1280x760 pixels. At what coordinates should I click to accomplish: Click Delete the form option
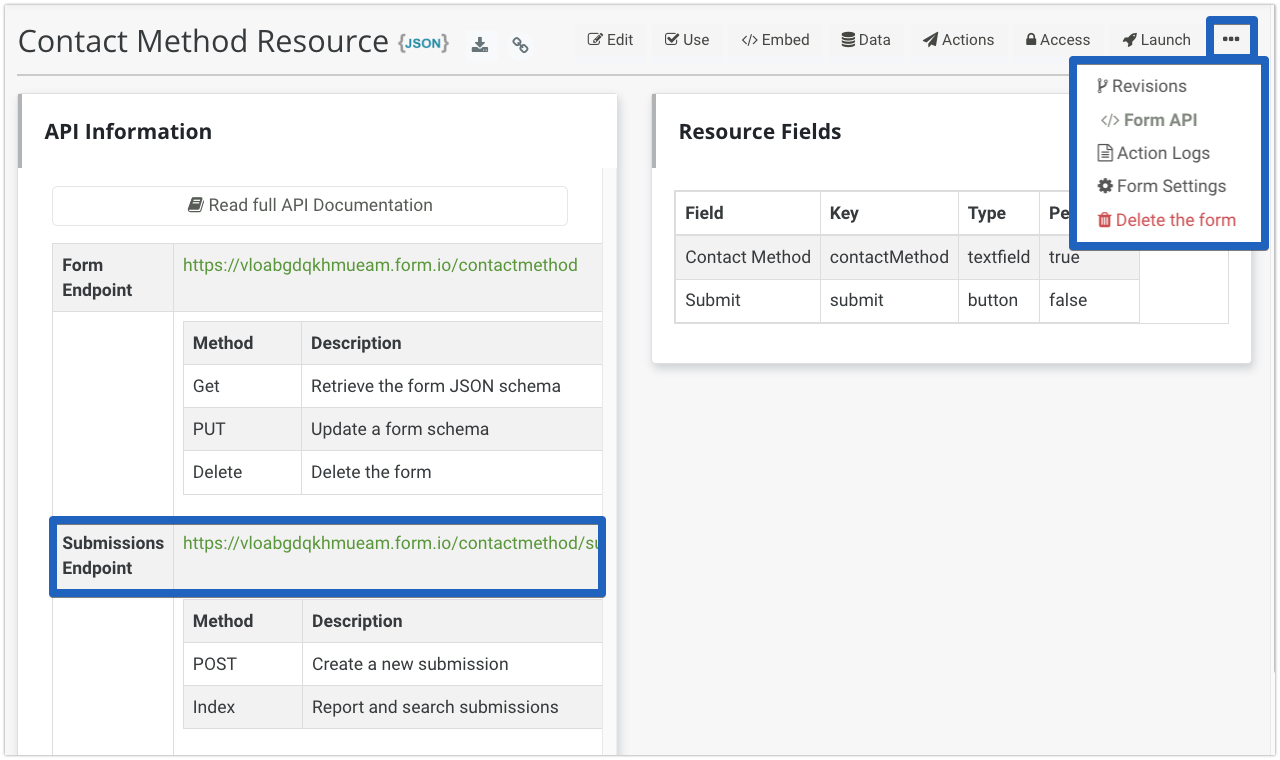1166,220
